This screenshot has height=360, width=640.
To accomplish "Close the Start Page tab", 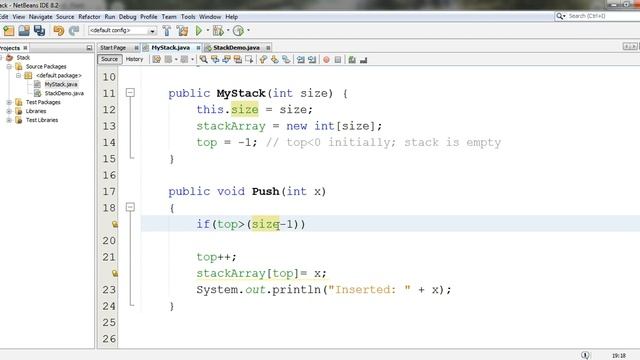I will [x=136, y=48].
